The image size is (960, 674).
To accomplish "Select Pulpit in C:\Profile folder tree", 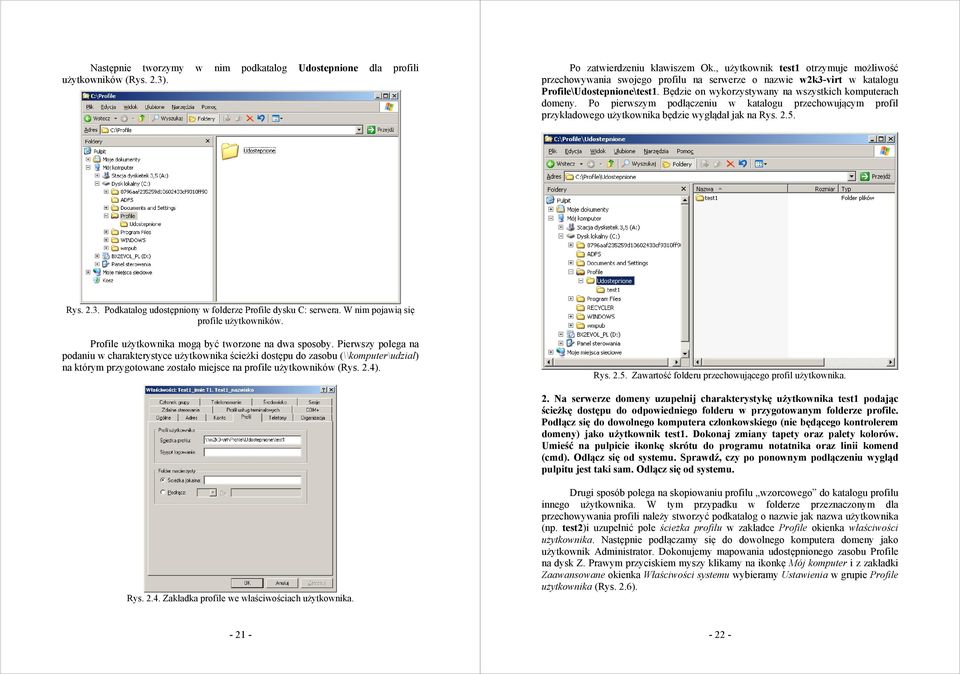I will (x=95, y=151).
